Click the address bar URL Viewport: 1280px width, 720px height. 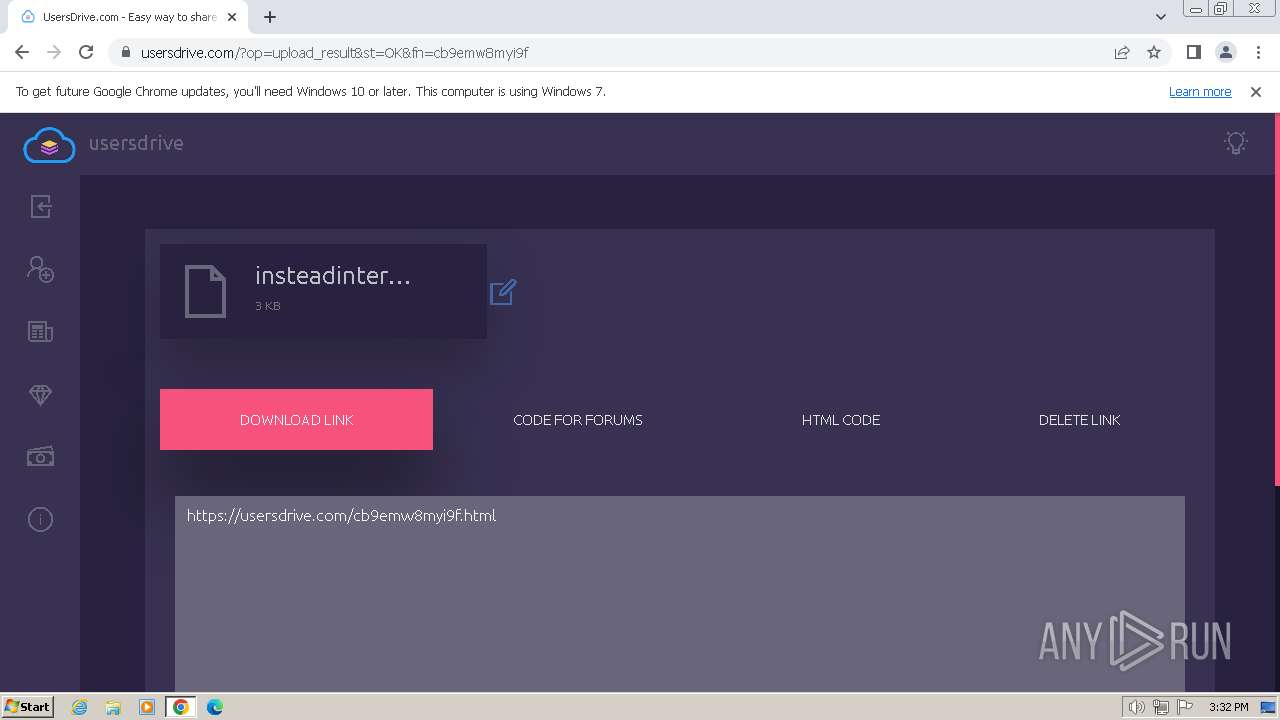pyautogui.click(x=335, y=53)
